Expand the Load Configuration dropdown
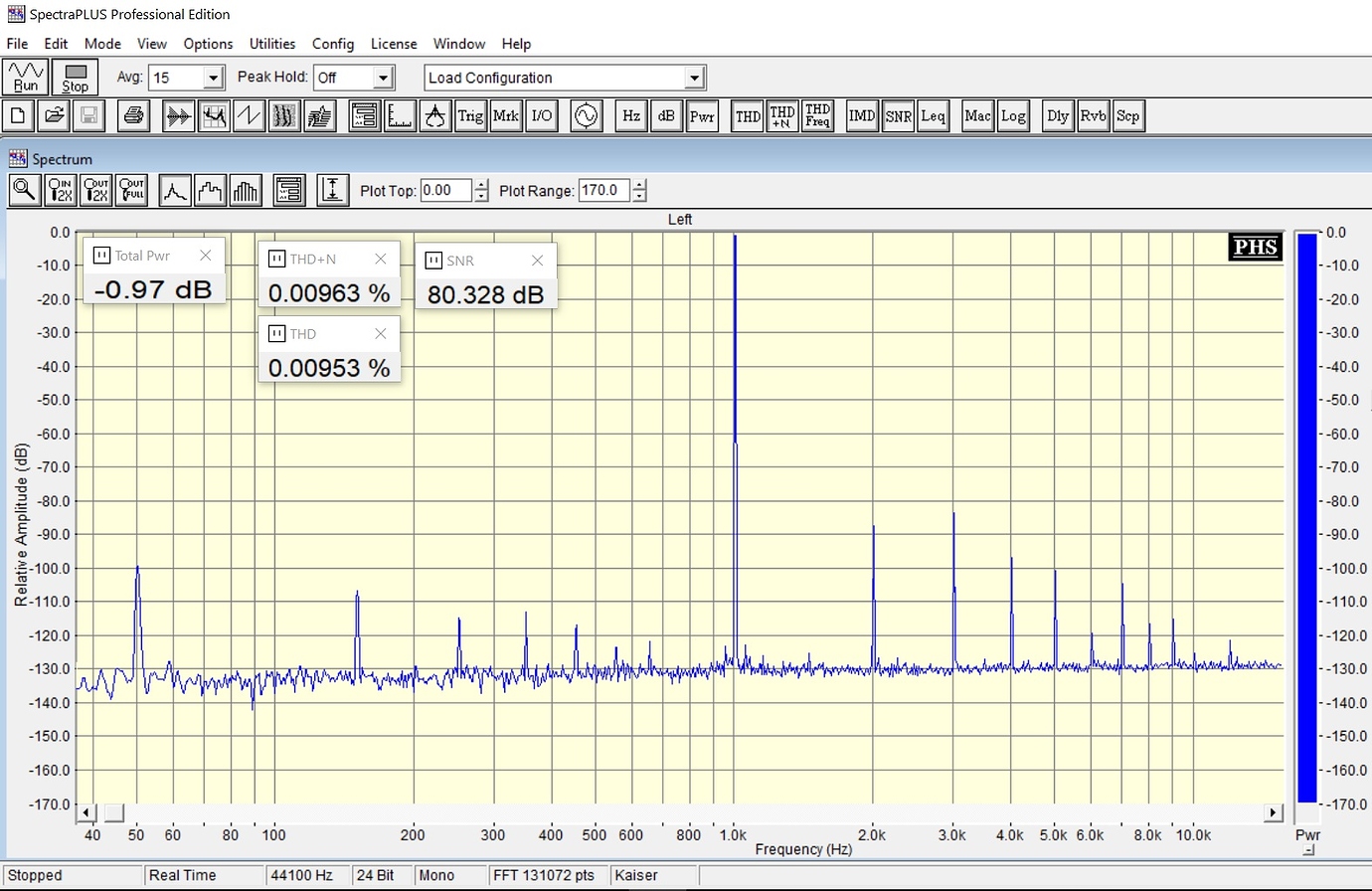Image resolution: width=1372 pixels, height=891 pixels. [694, 78]
